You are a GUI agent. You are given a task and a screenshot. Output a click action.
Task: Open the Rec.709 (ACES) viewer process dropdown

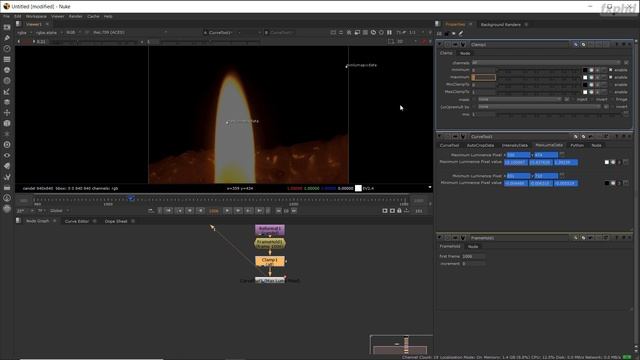click(129, 32)
